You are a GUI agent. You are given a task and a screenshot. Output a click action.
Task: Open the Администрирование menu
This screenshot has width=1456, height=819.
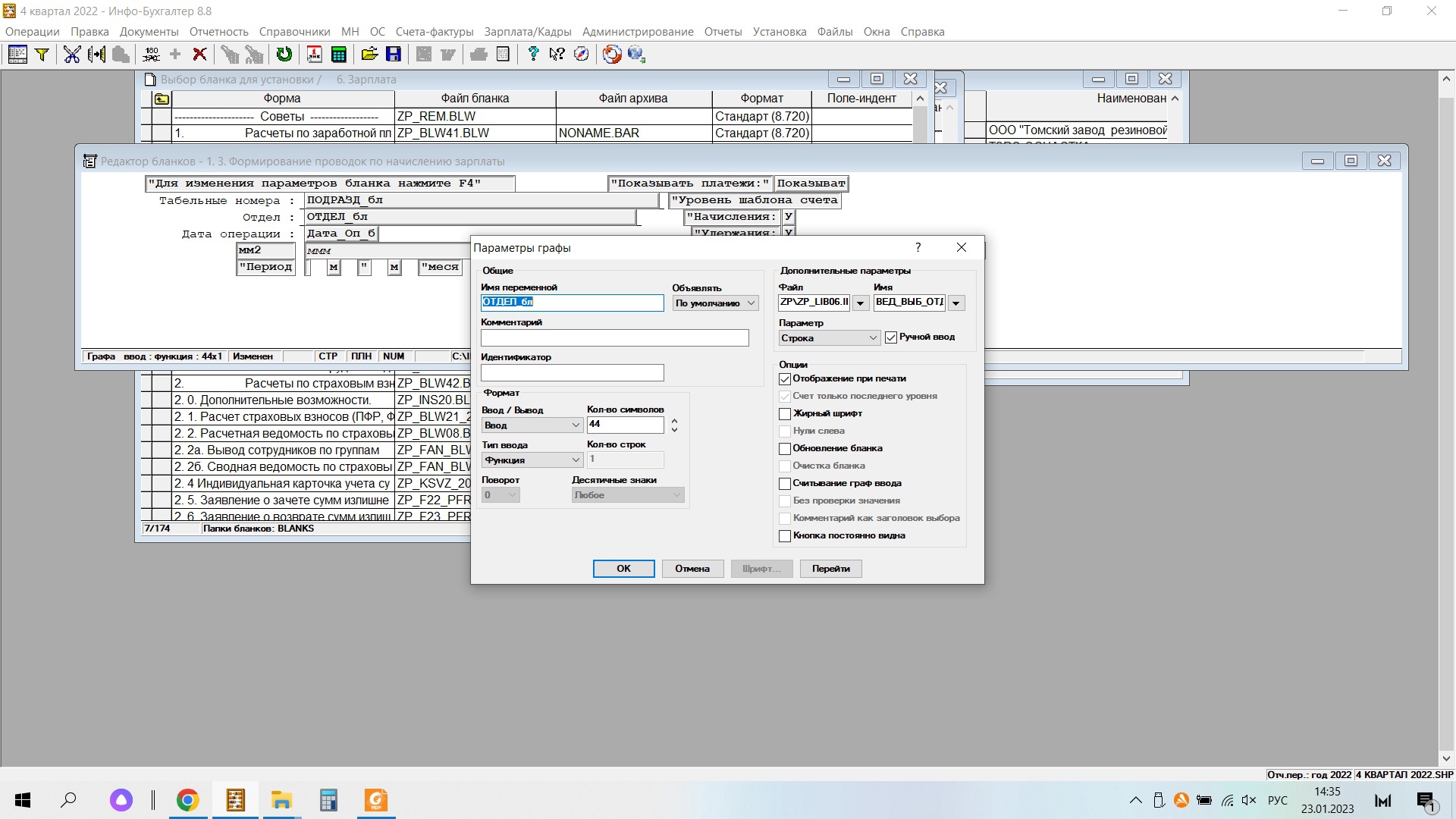pyautogui.click(x=638, y=32)
